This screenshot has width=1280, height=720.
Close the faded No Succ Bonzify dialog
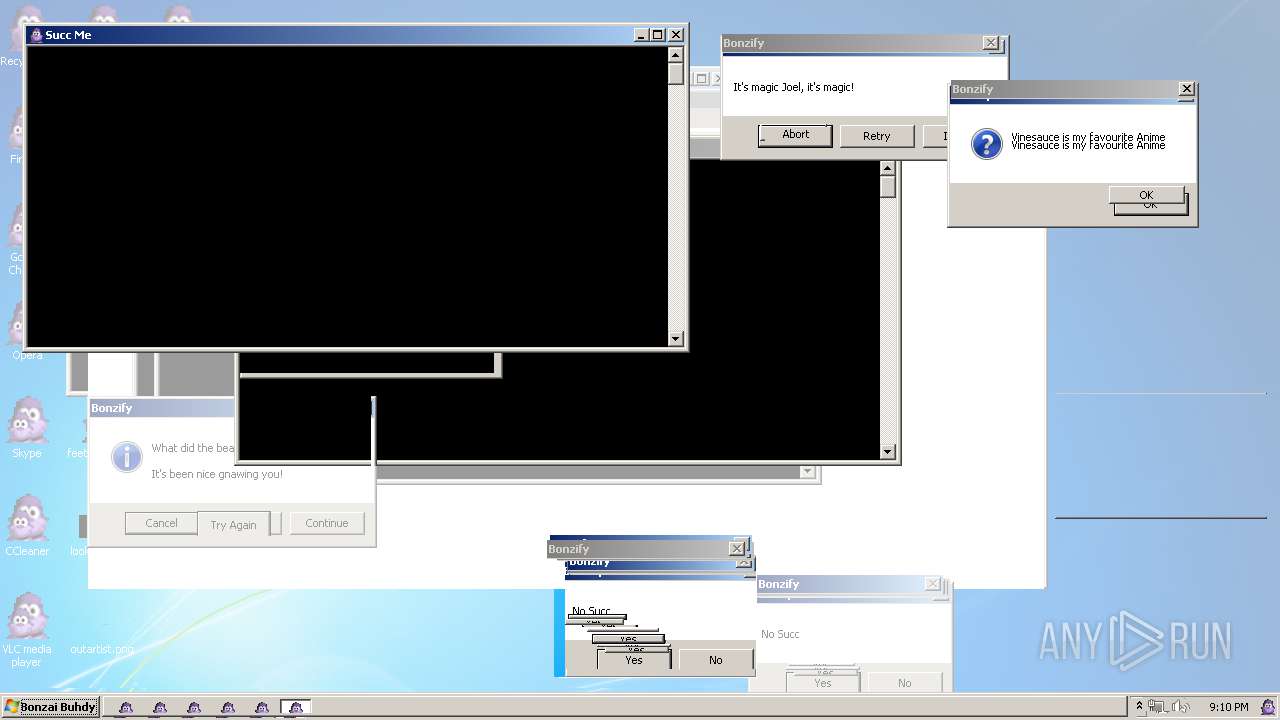coord(932,584)
